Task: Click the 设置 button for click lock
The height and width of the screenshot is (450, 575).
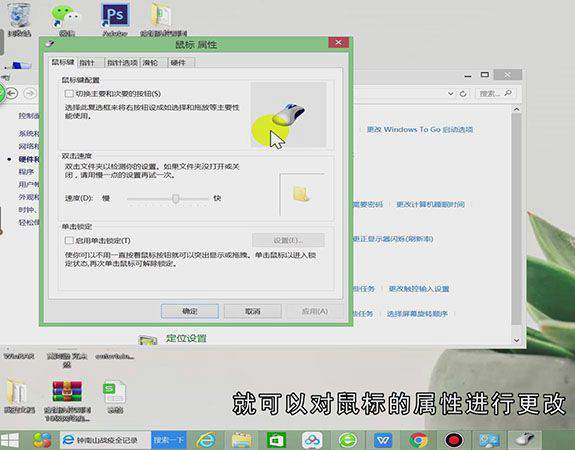Action: (x=288, y=240)
